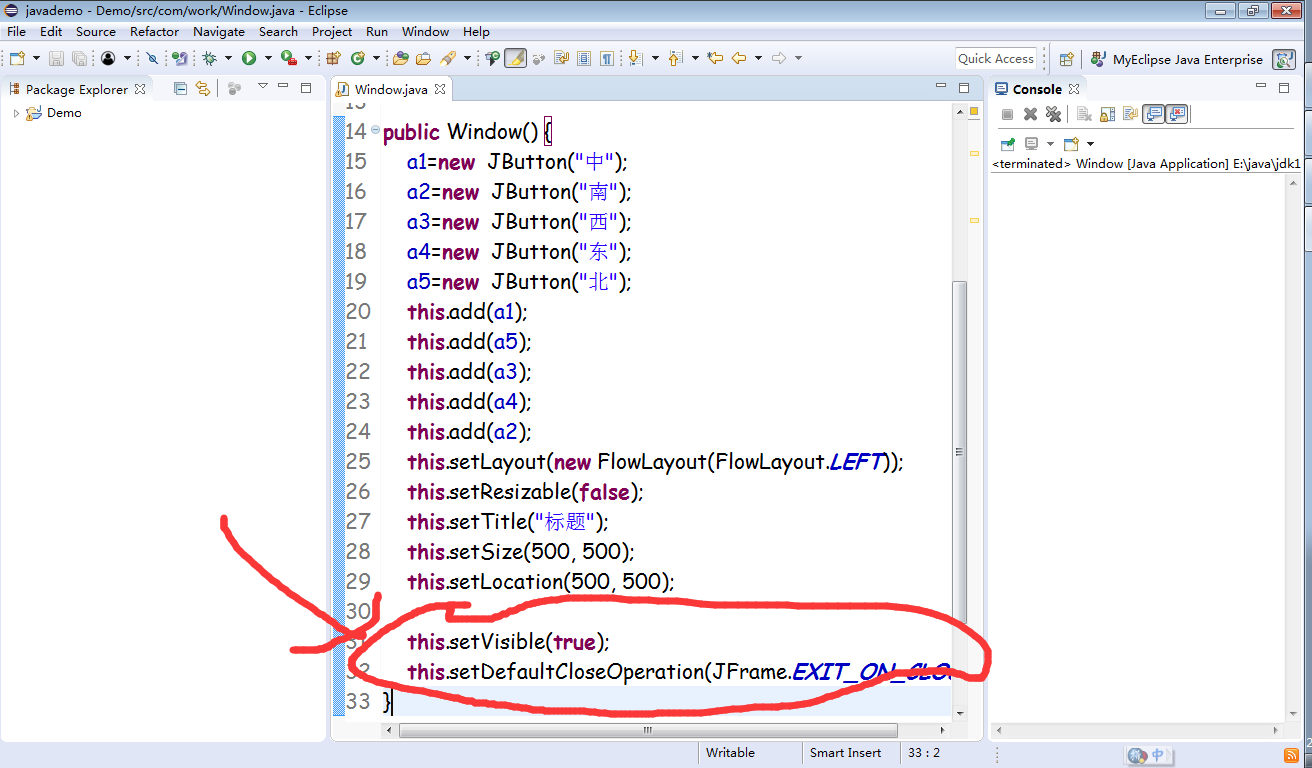Image resolution: width=1312 pixels, height=768 pixels.
Task: Open Package Explorer View Menu triangle
Action: (263, 86)
